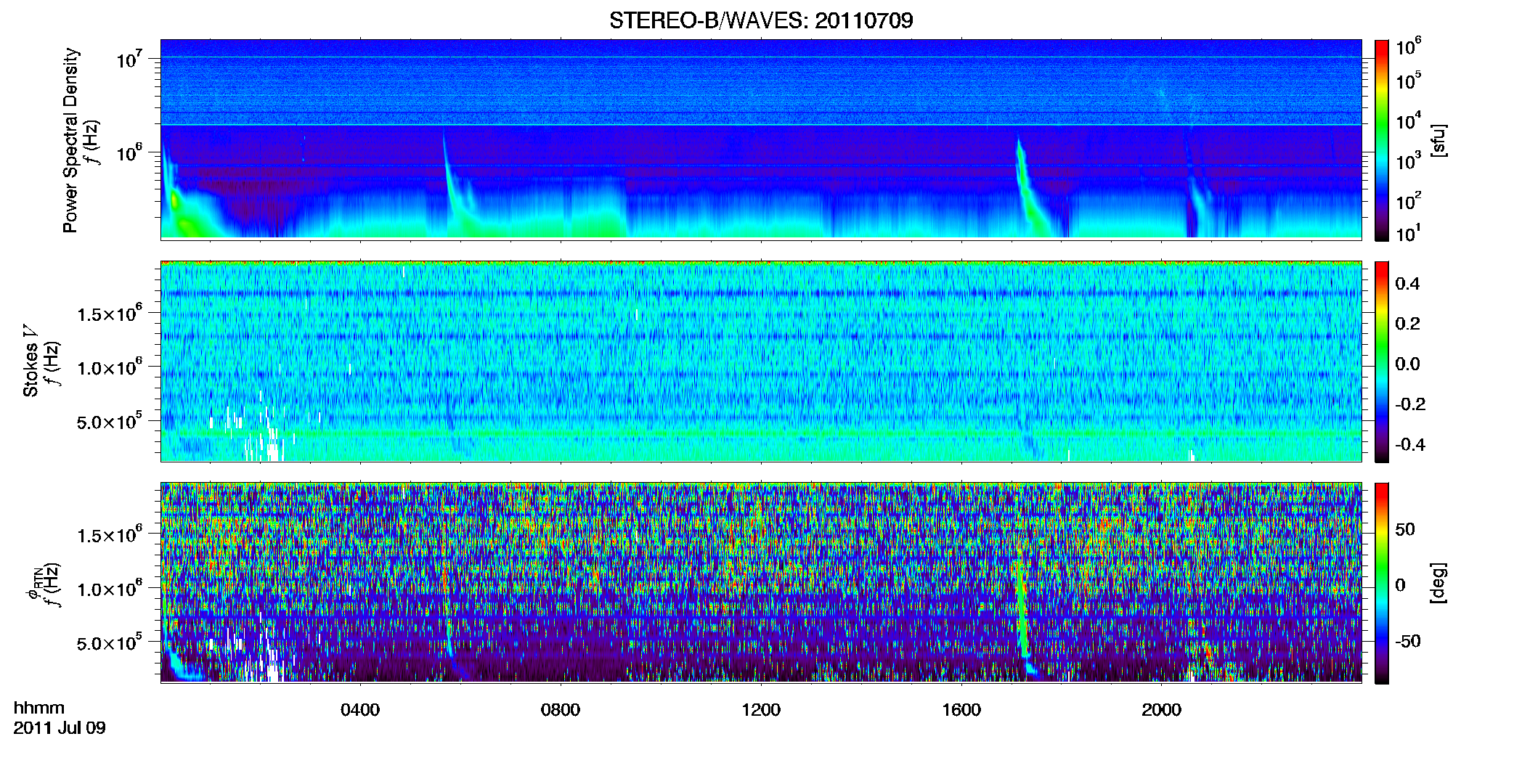
Task: Click the 2000 time axis label
Action: (x=1161, y=709)
